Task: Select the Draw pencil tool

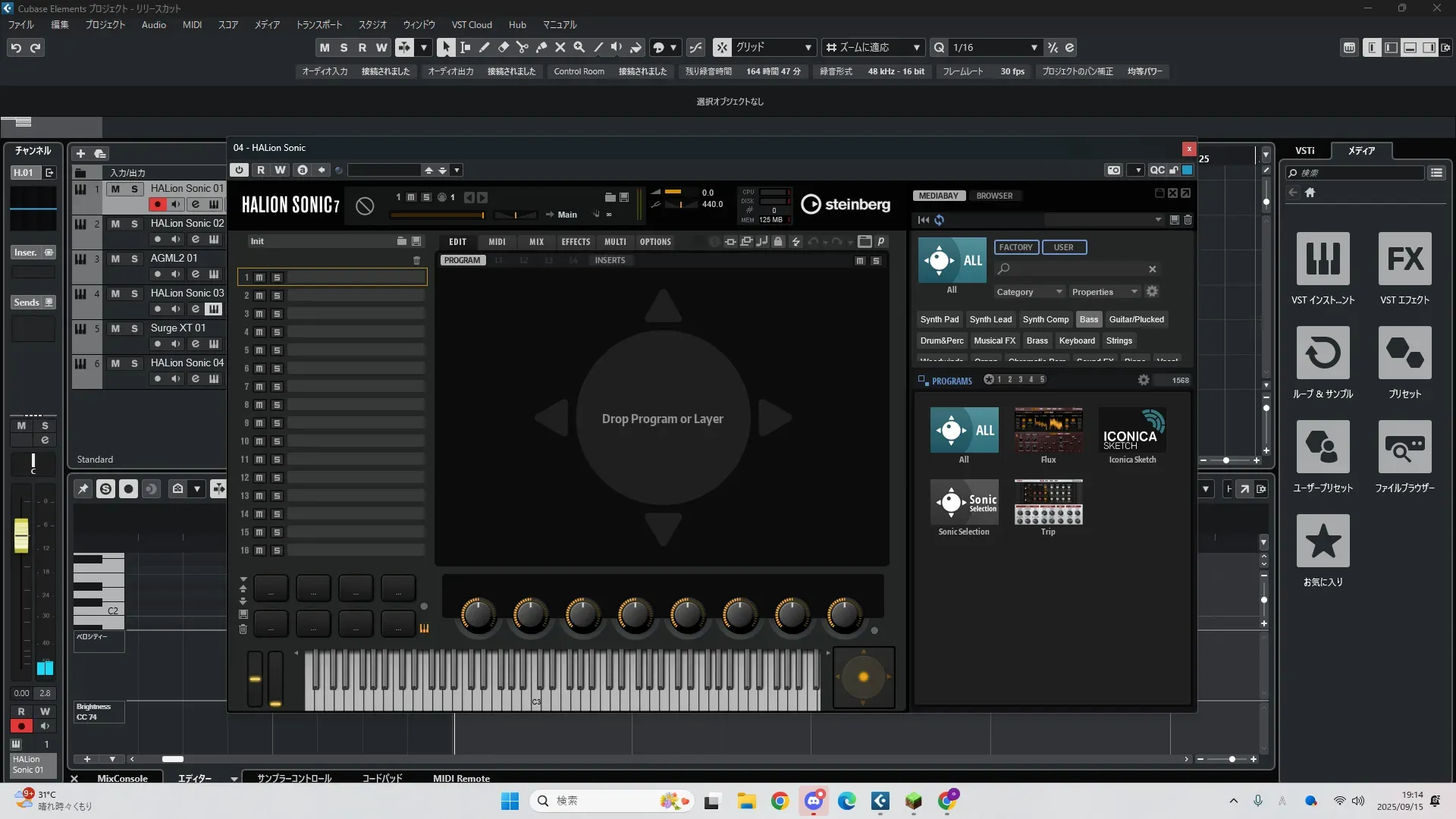Action: point(484,47)
